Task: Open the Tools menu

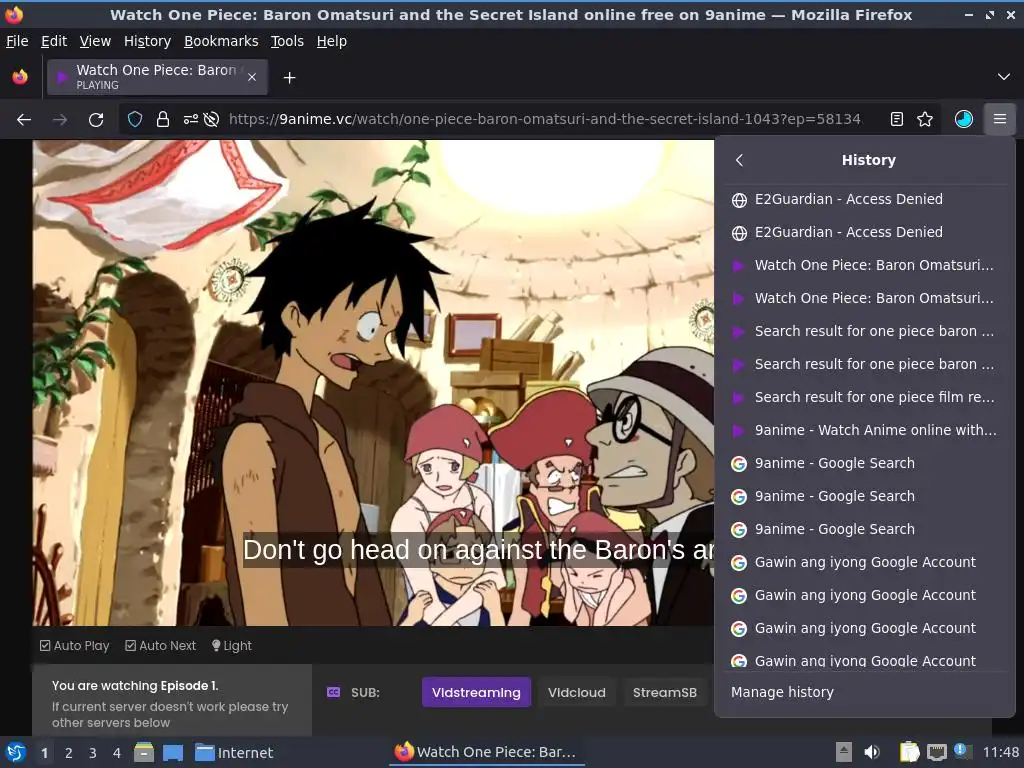Action: click(x=287, y=41)
